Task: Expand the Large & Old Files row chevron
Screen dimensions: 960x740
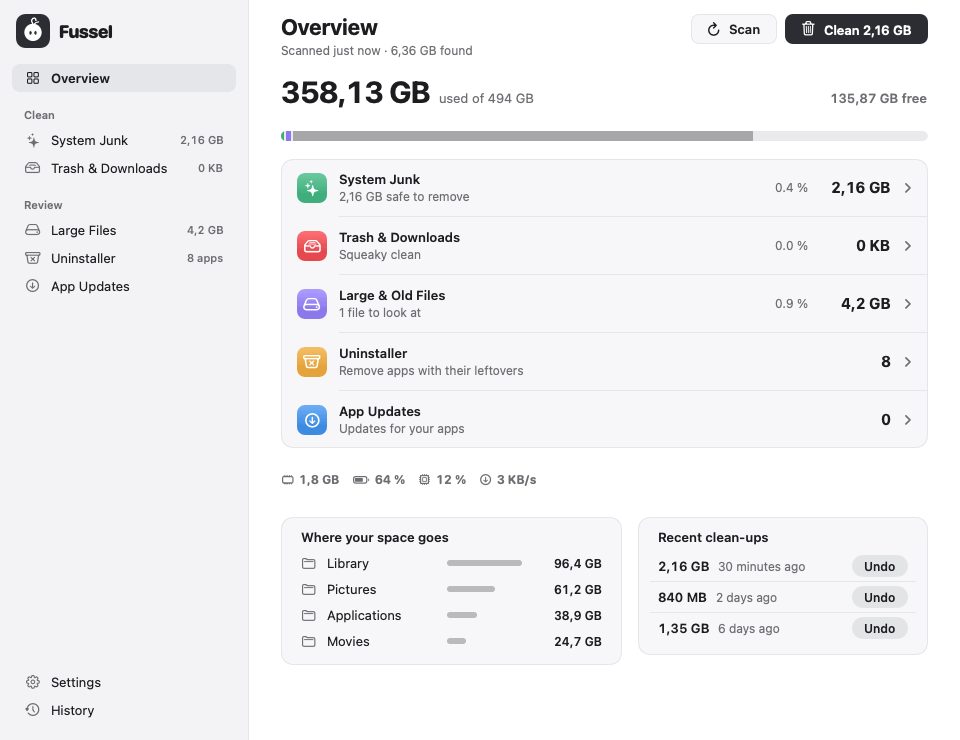Action: click(x=908, y=304)
